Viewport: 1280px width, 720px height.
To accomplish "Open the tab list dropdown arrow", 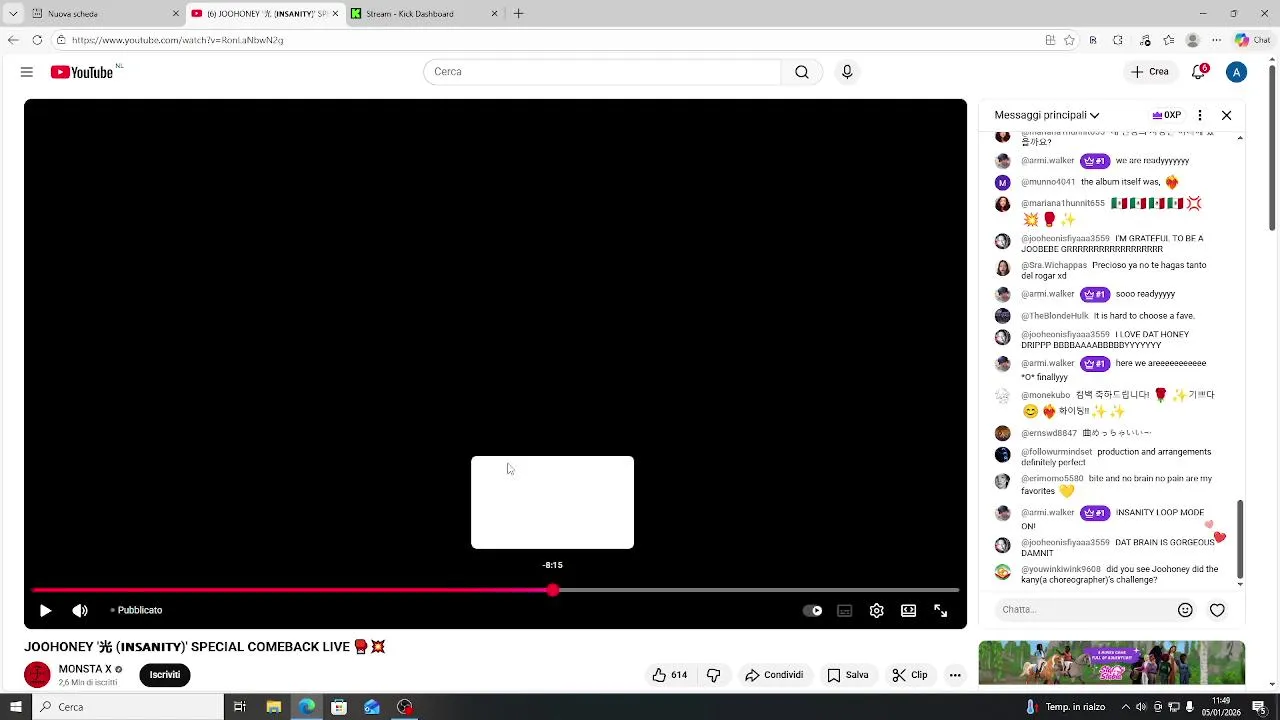I will pyautogui.click(x=13, y=14).
